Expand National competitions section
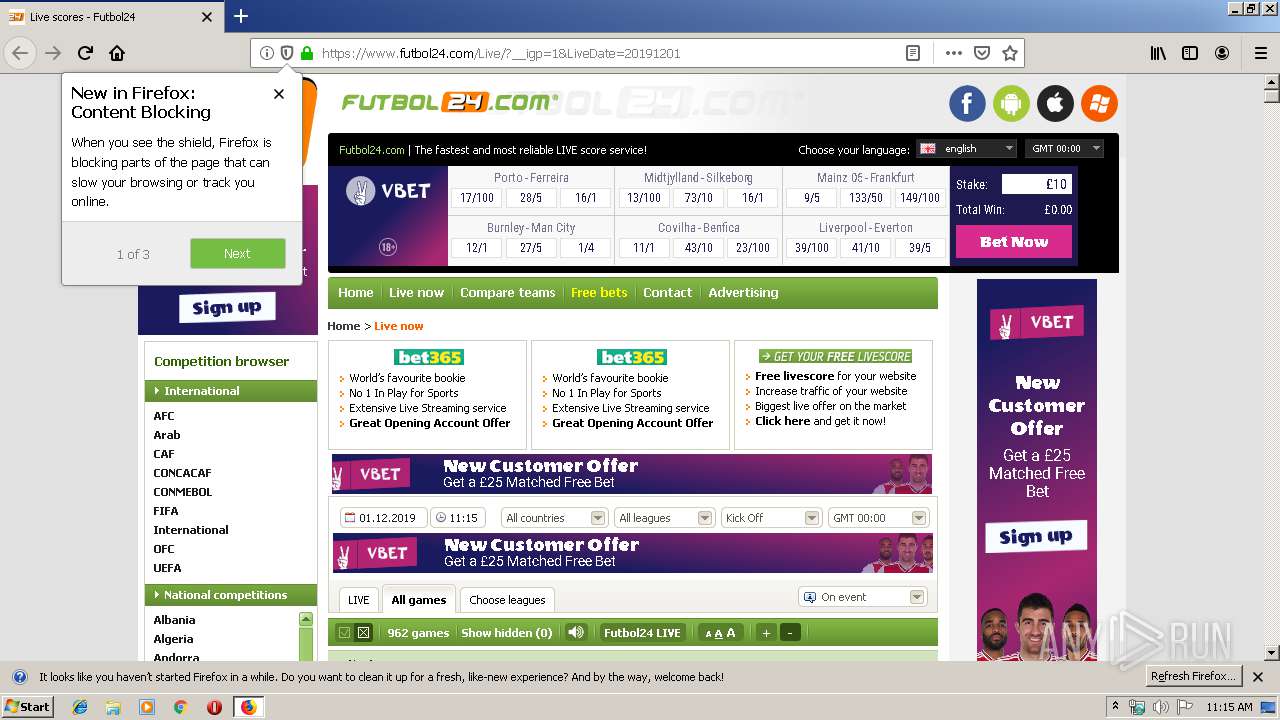Image resolution: width=1280 pixels, height=720 pixels. [x=231, y=595]
